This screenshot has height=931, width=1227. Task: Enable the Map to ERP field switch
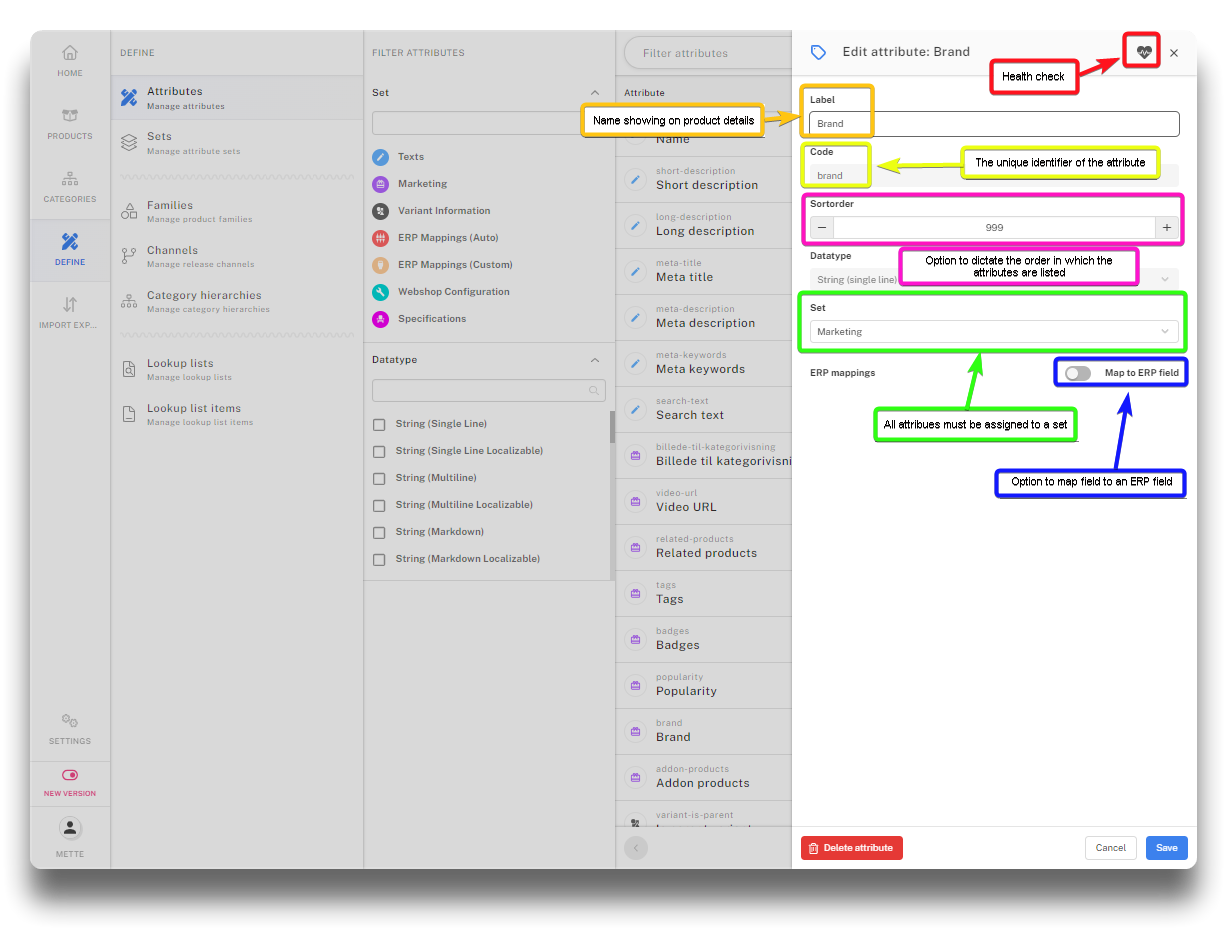1077,373
